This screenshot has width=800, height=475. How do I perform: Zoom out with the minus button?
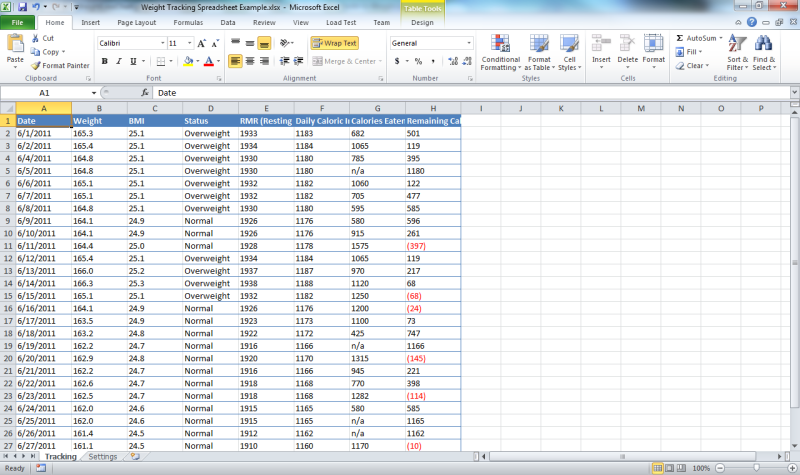coord(720,468)
